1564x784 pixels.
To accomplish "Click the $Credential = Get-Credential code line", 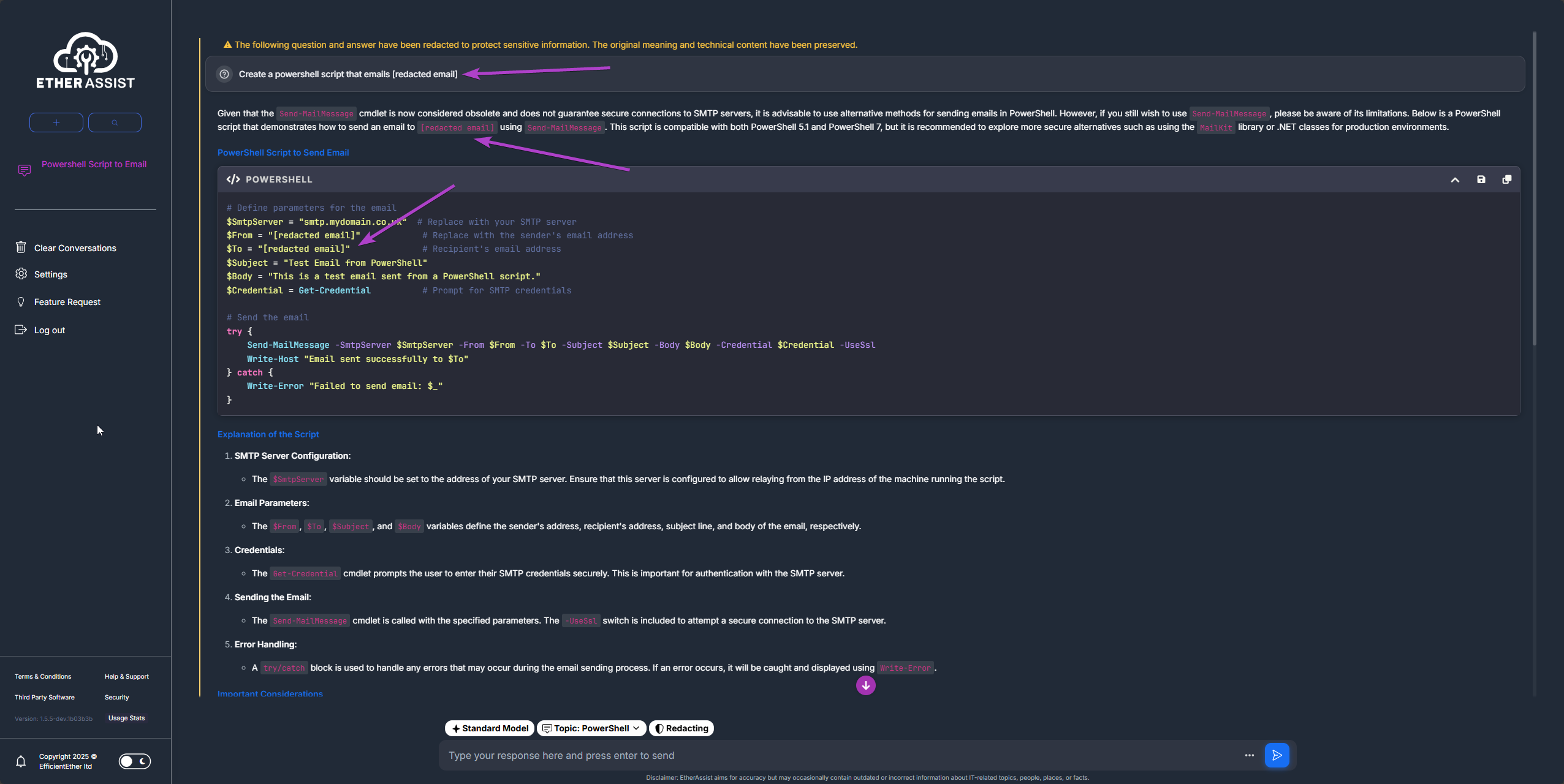I will (399, 290).
